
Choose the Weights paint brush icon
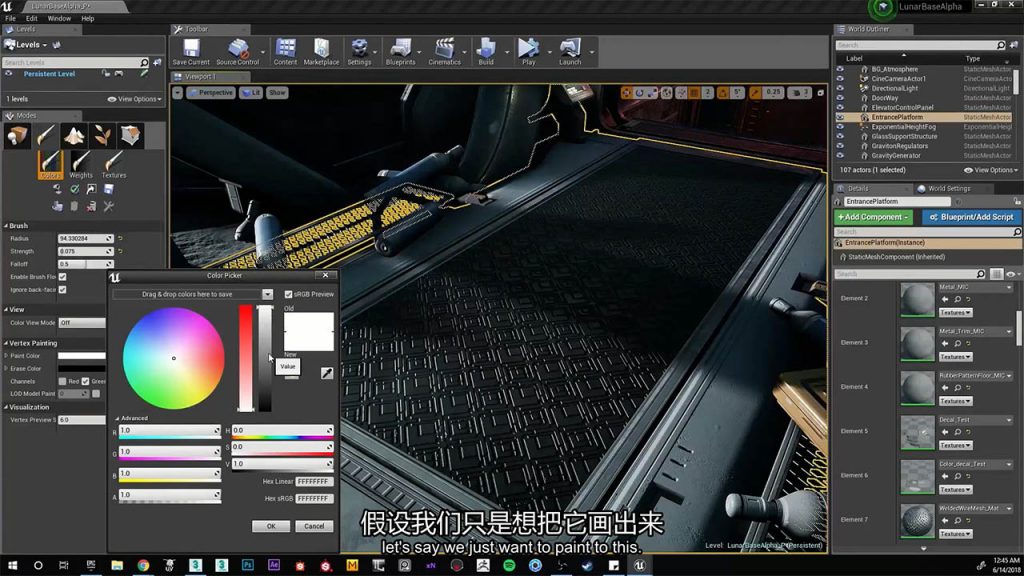point(81,163)
